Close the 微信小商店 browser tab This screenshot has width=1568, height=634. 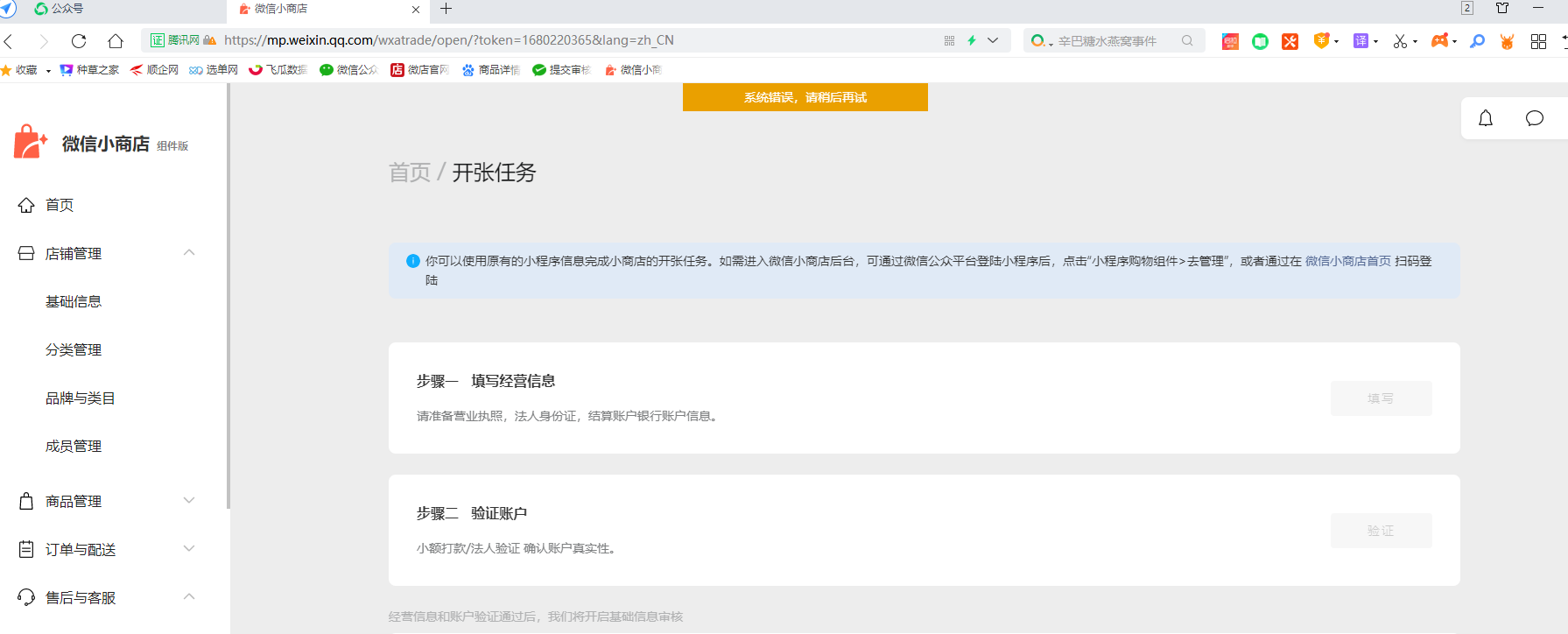pos(416,9)
